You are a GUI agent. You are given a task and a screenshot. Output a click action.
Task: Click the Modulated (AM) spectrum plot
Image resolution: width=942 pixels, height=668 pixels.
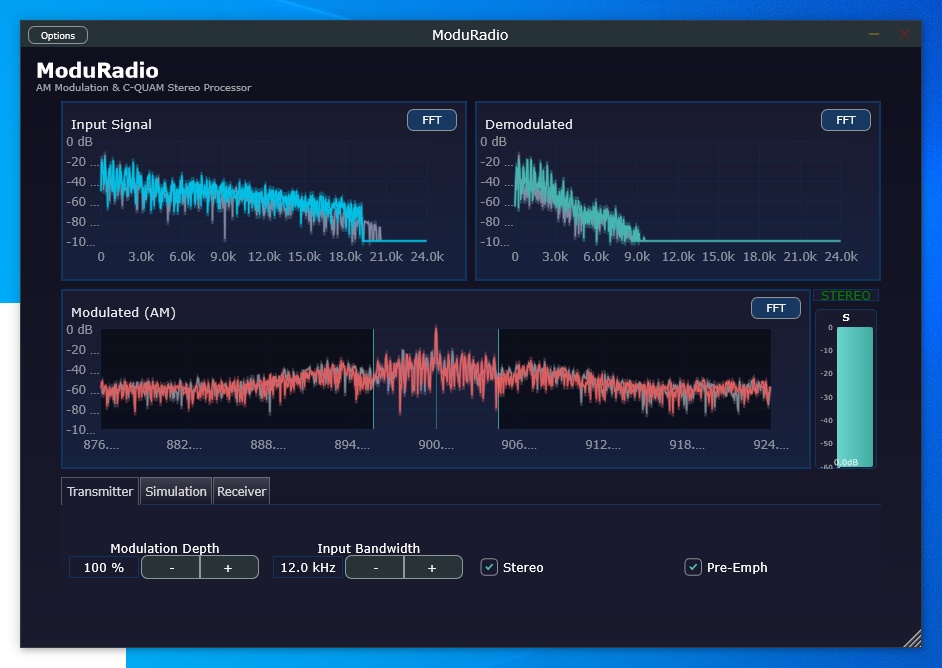[436, 378]
